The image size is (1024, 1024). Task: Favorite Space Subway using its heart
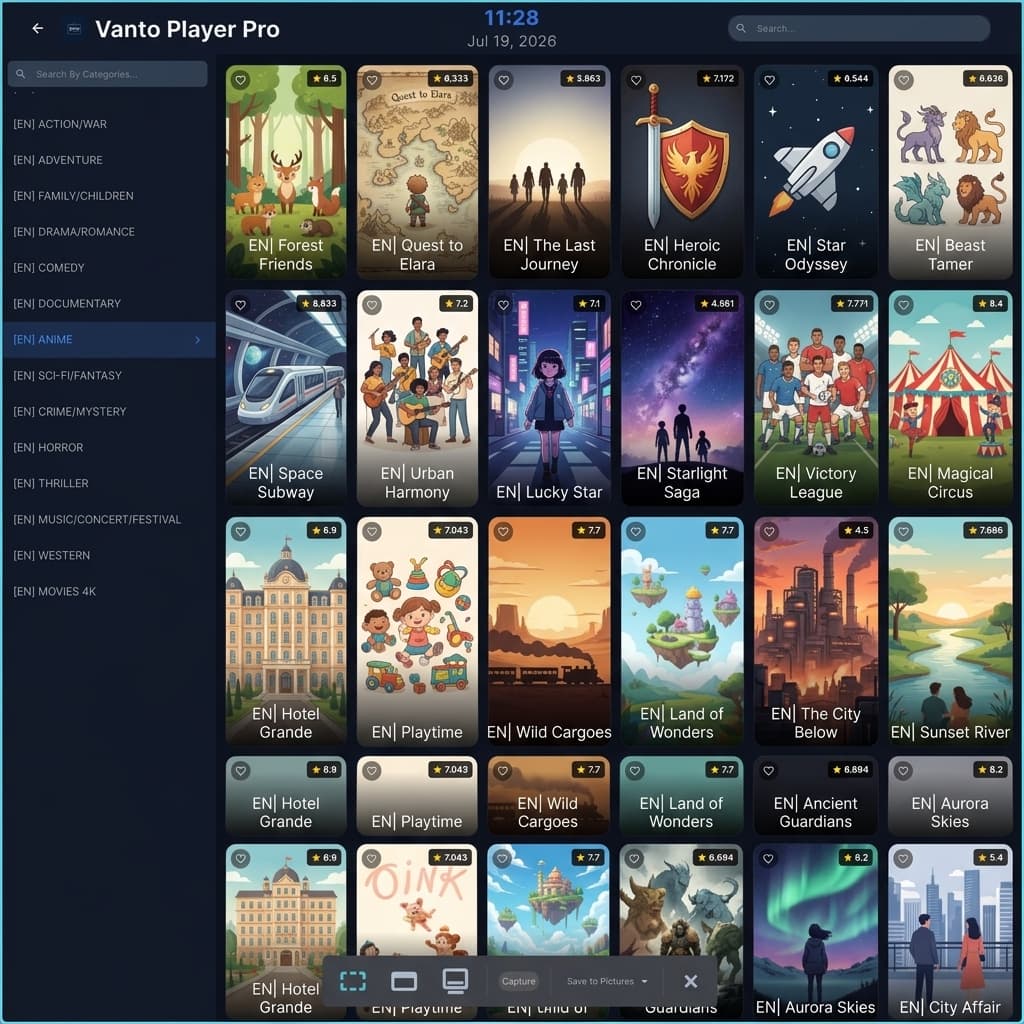point(241,304)
